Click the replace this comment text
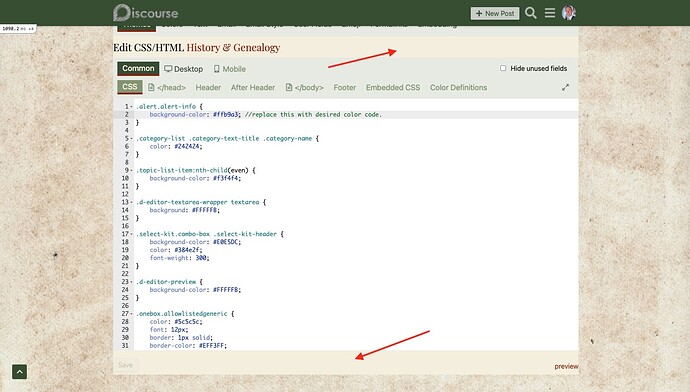The height and width of the screenshot is (392, 690). pyautogui.click(x=313, y=114)
